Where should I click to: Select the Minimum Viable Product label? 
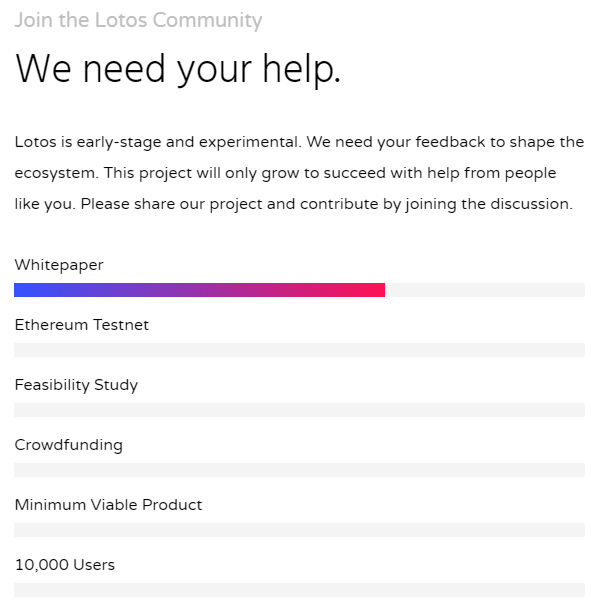(108, 505)
